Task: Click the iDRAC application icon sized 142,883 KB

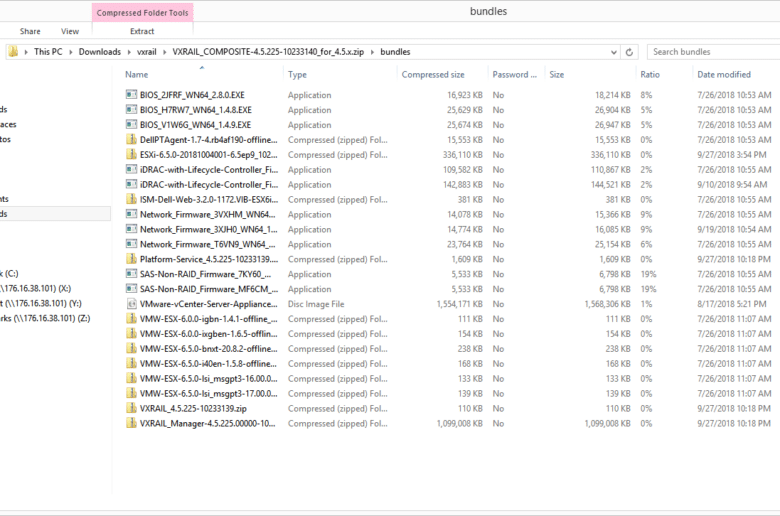Action: (131, 184)
